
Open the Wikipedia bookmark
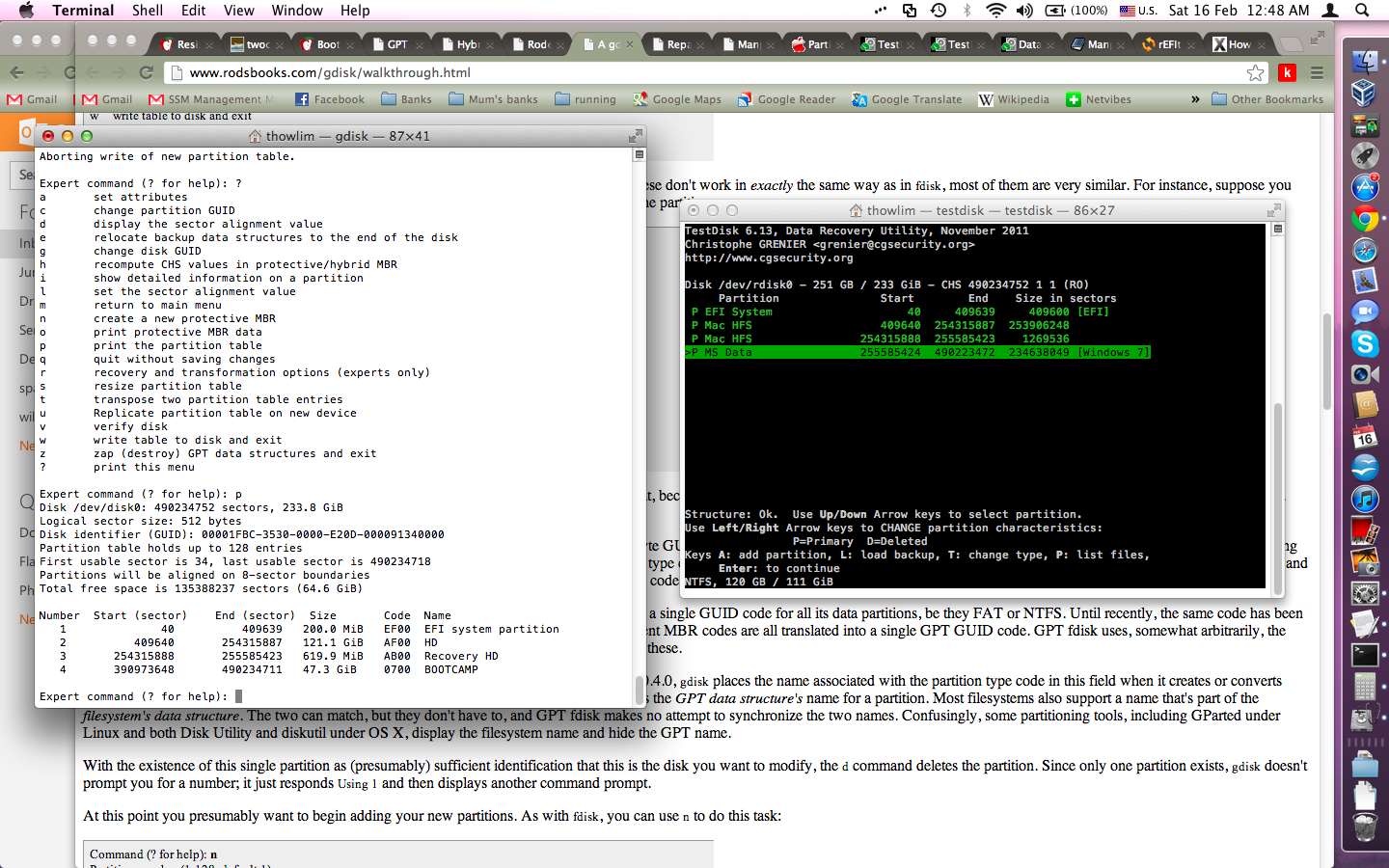click(x=1014, y=99)
